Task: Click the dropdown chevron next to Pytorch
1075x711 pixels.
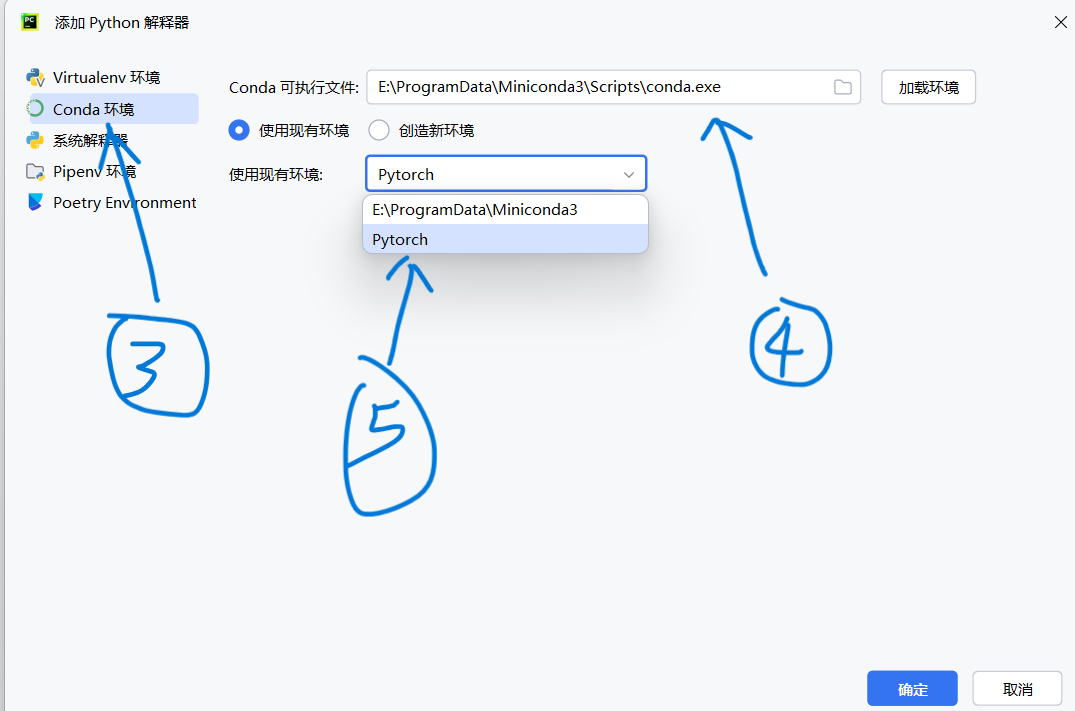Action: click(x=629, y=175)
